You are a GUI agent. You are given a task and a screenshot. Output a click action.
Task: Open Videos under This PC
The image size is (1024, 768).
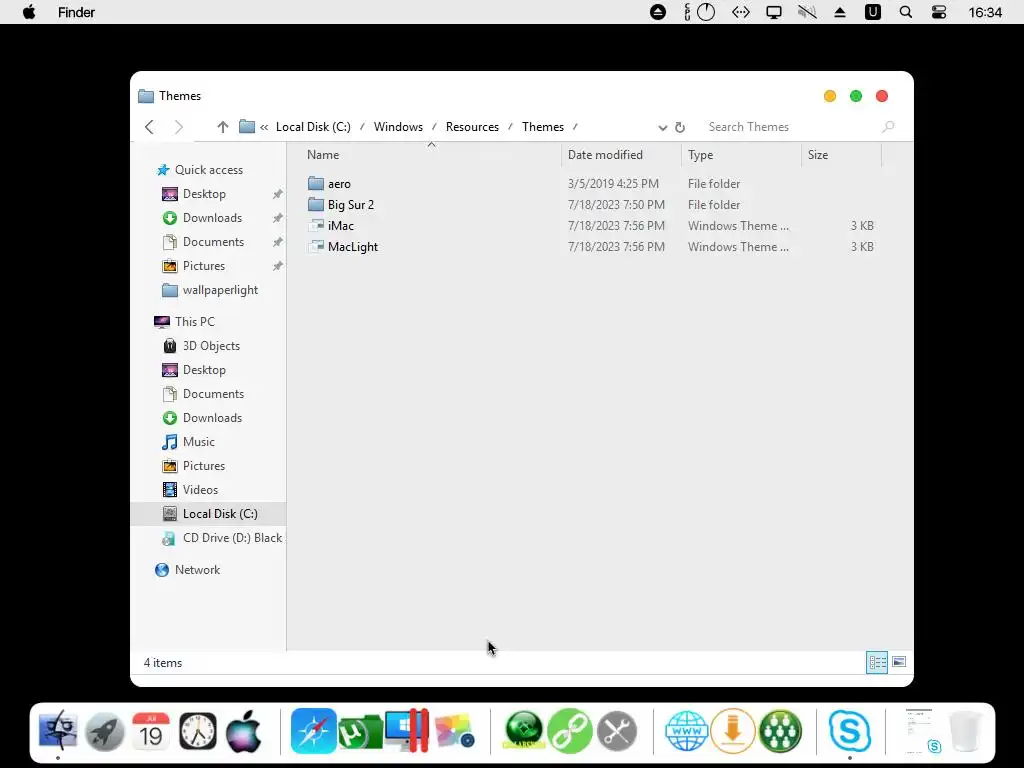click(200, 490)
